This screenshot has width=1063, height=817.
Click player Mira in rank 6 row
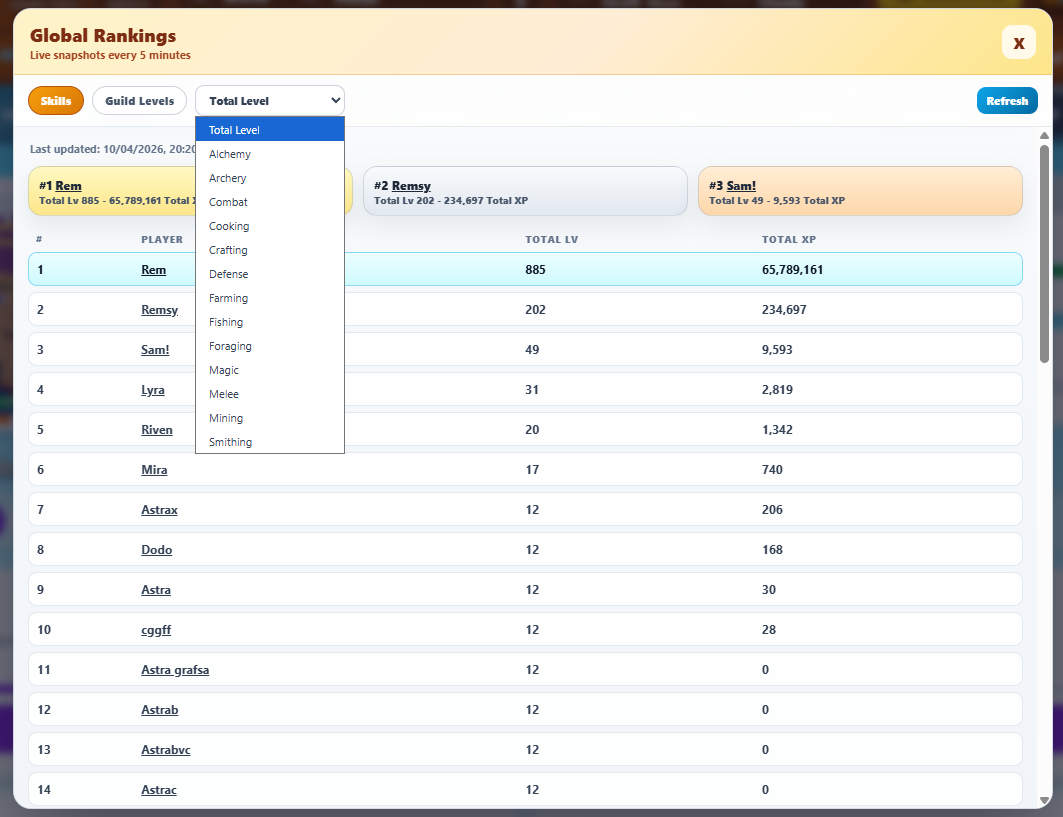(154, 470)
